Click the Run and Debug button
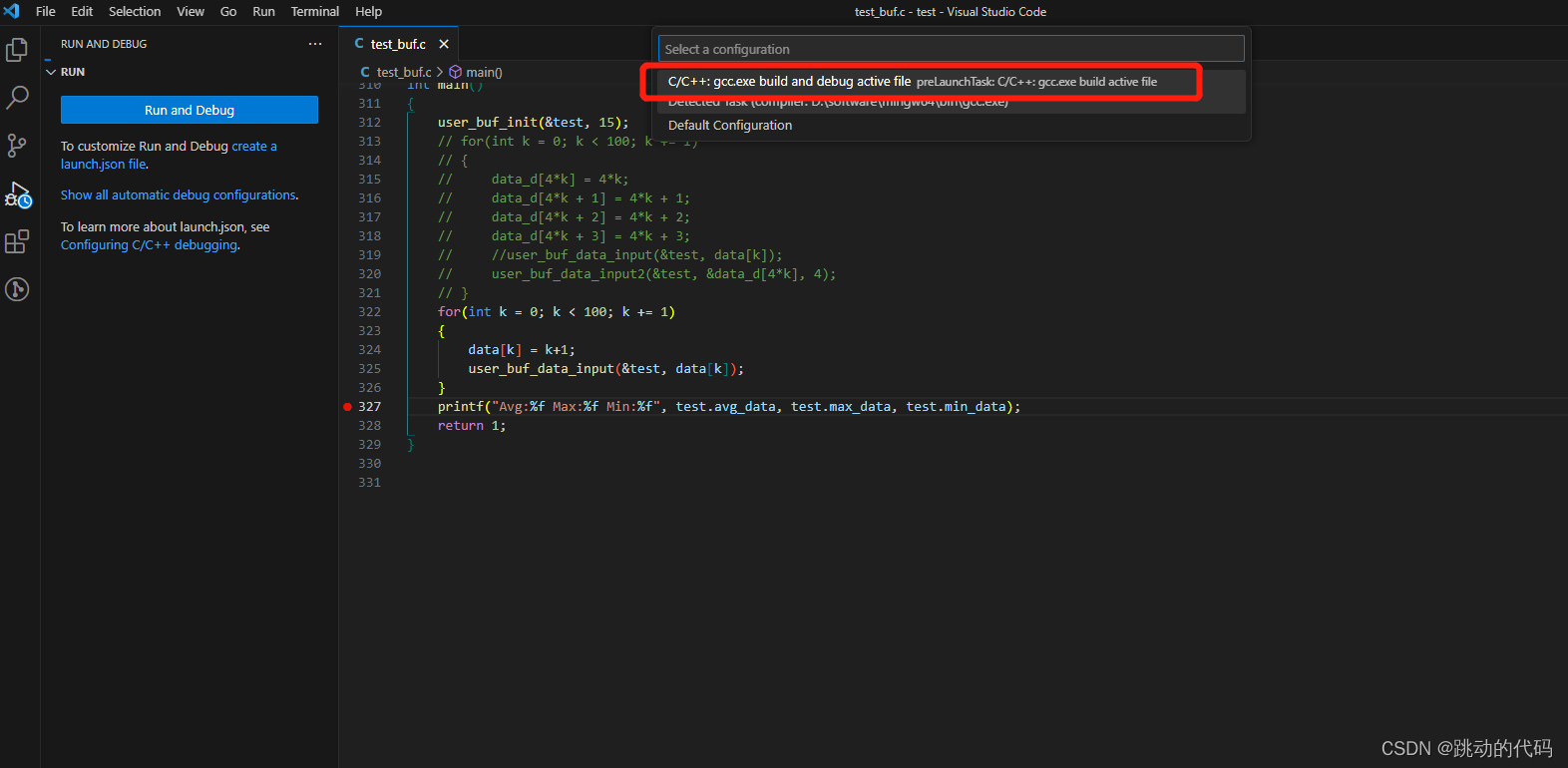 point(190,110)
